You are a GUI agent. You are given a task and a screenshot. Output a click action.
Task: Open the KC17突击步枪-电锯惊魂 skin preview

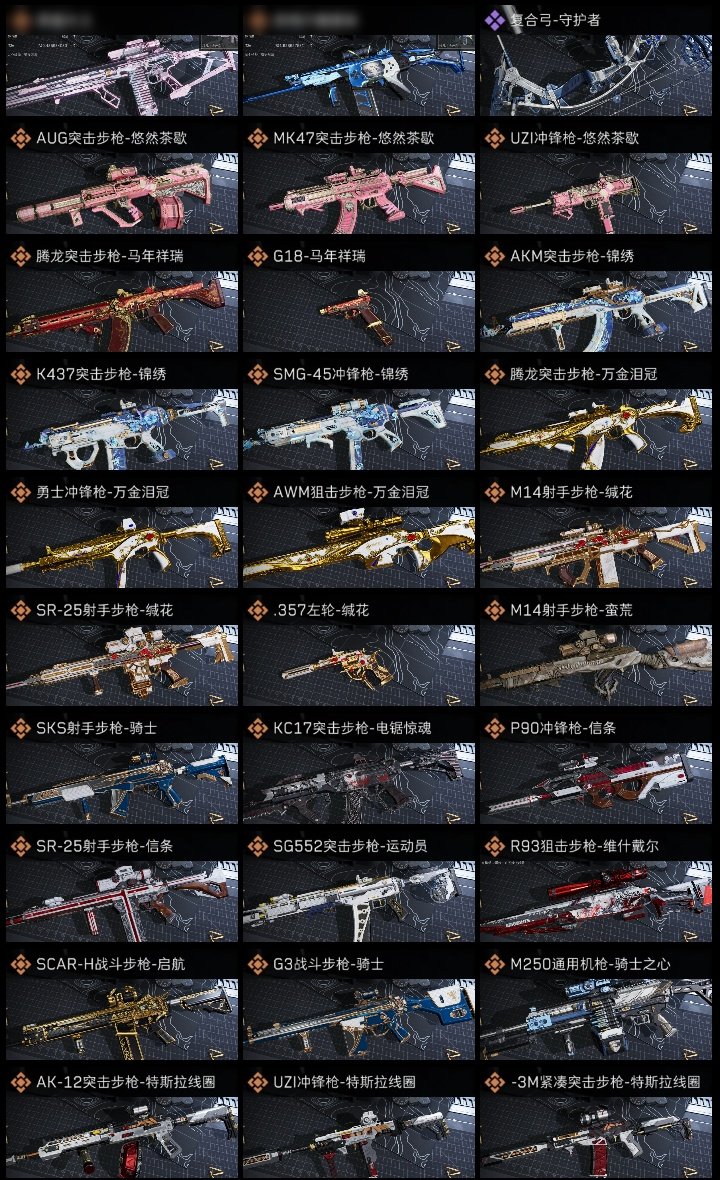pos(359,784)
